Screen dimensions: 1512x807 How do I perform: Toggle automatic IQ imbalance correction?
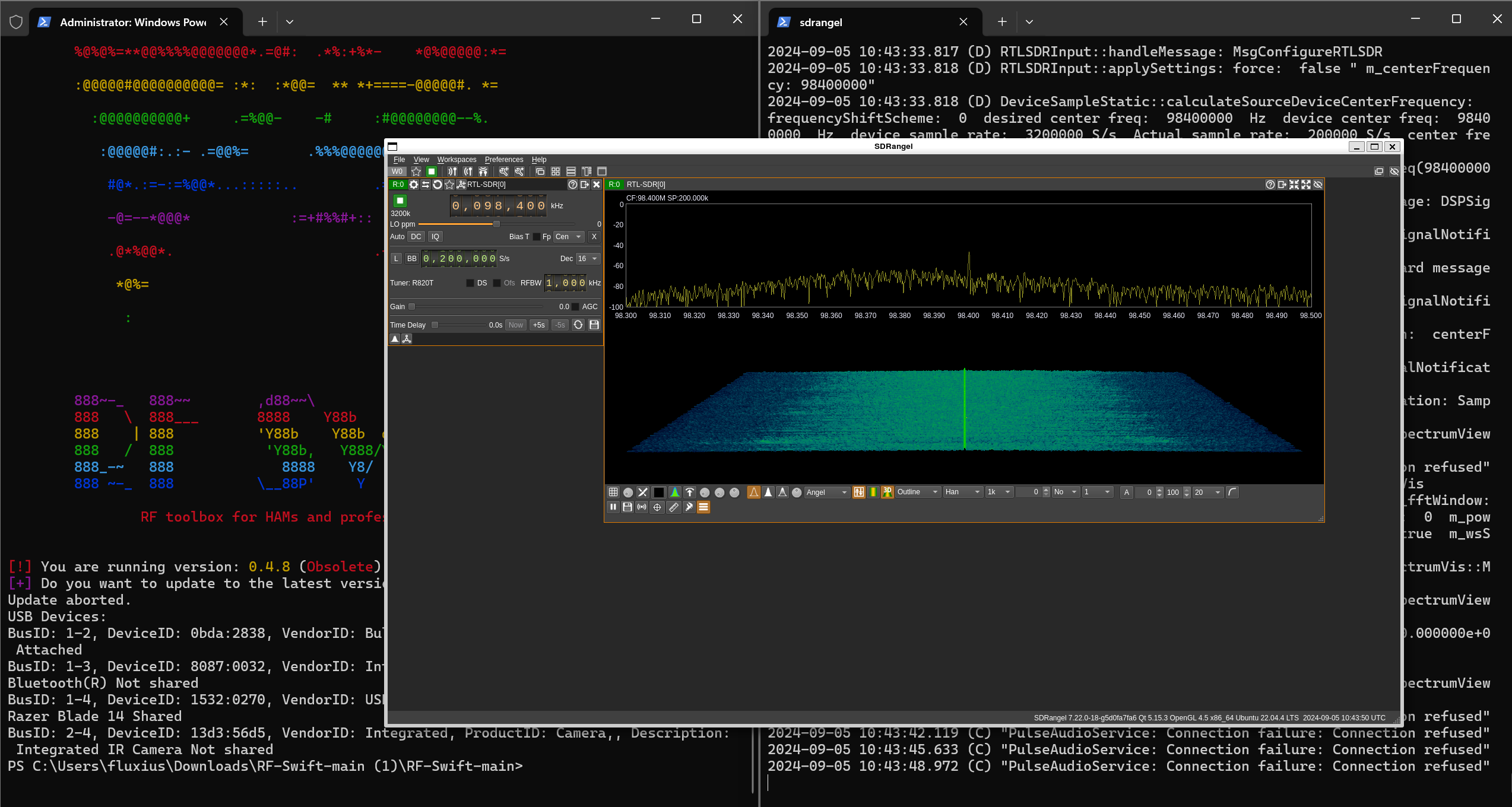point(435,237)
